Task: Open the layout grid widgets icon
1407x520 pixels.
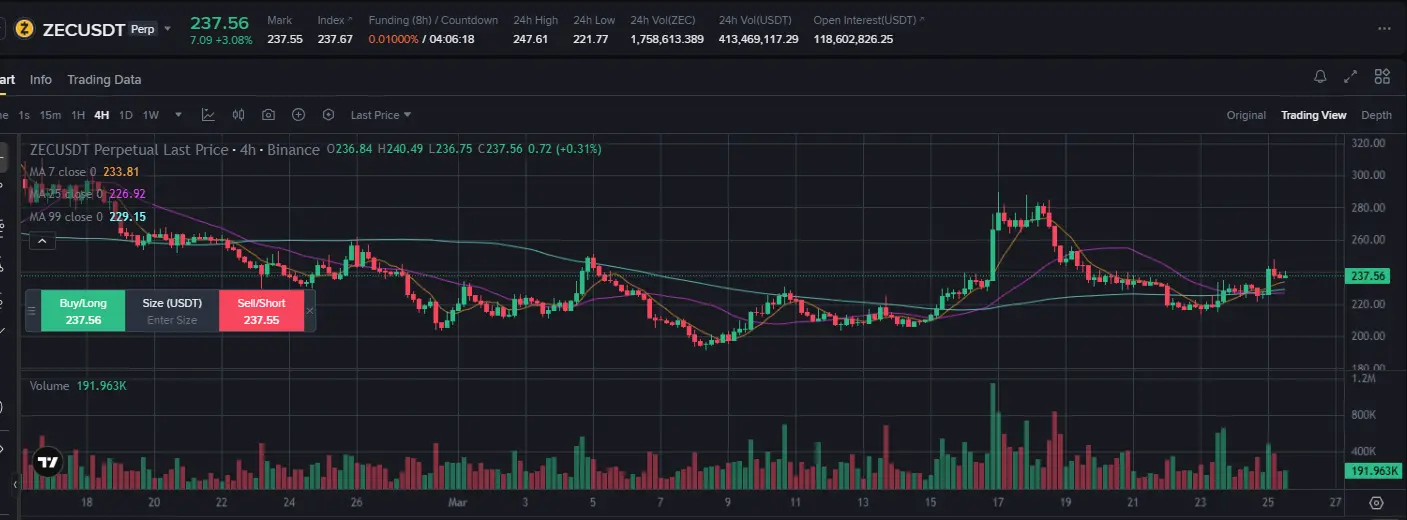Action: (1383, 77)
